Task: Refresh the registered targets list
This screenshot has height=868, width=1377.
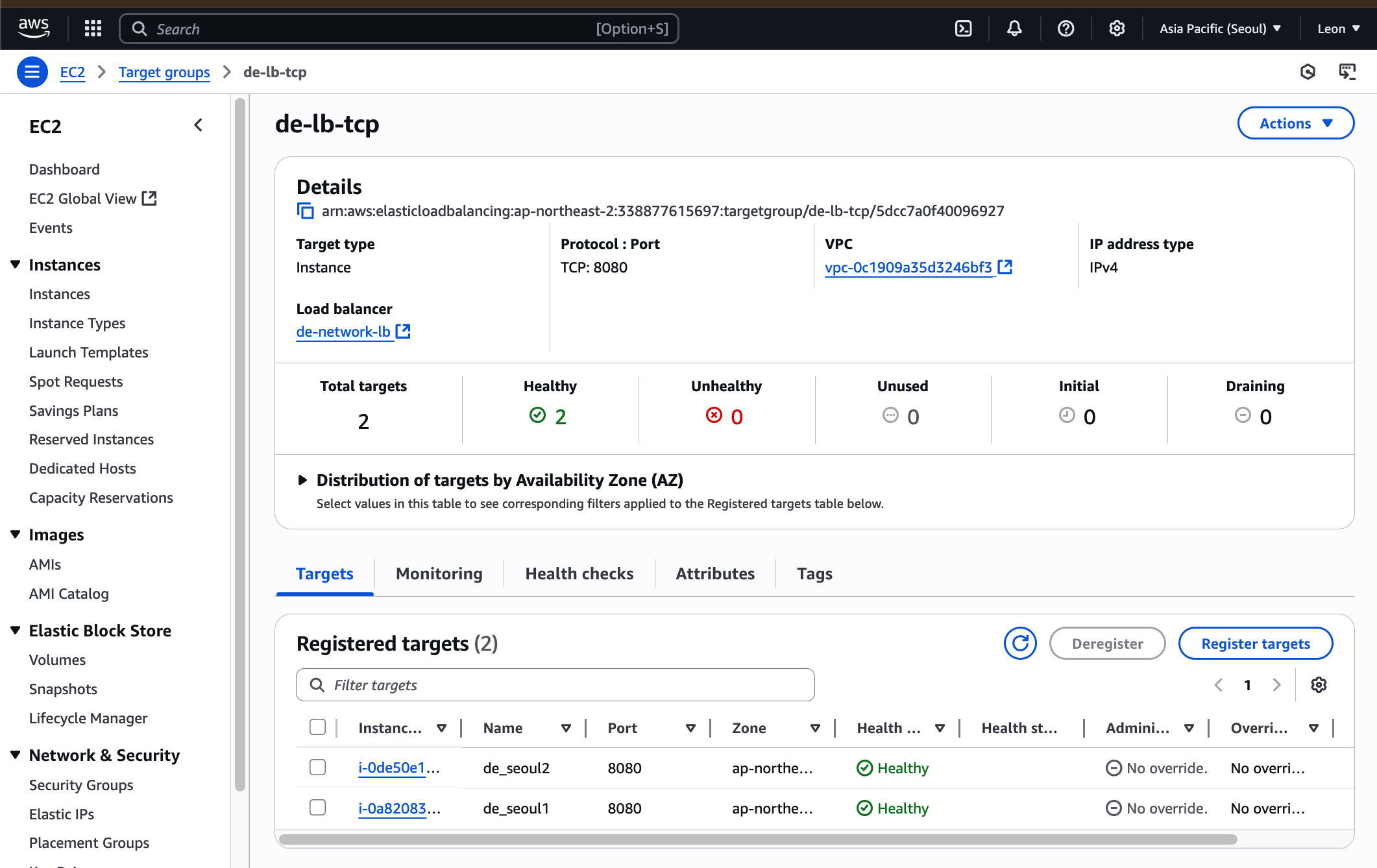Action: point(1020,644)
